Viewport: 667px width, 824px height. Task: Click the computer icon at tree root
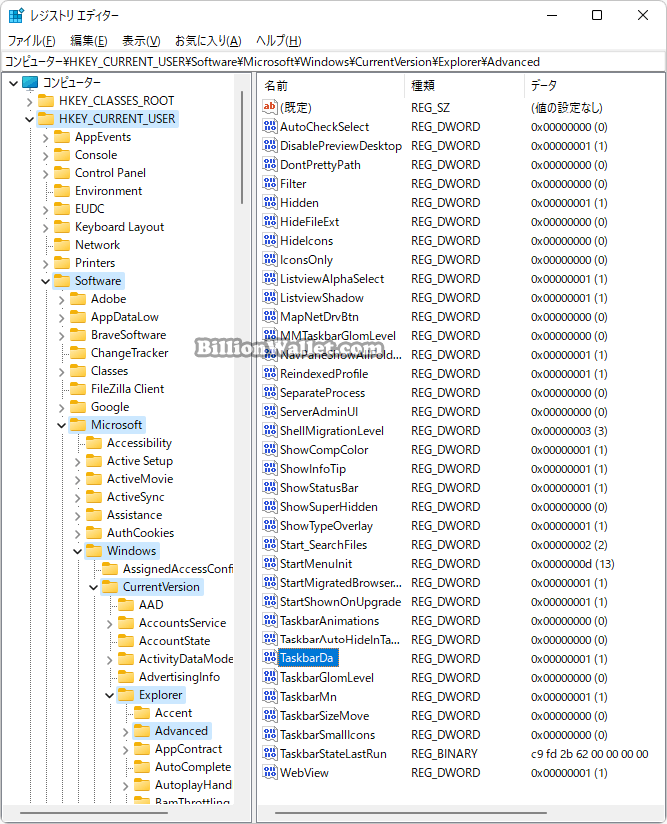(x=30, y=83)
